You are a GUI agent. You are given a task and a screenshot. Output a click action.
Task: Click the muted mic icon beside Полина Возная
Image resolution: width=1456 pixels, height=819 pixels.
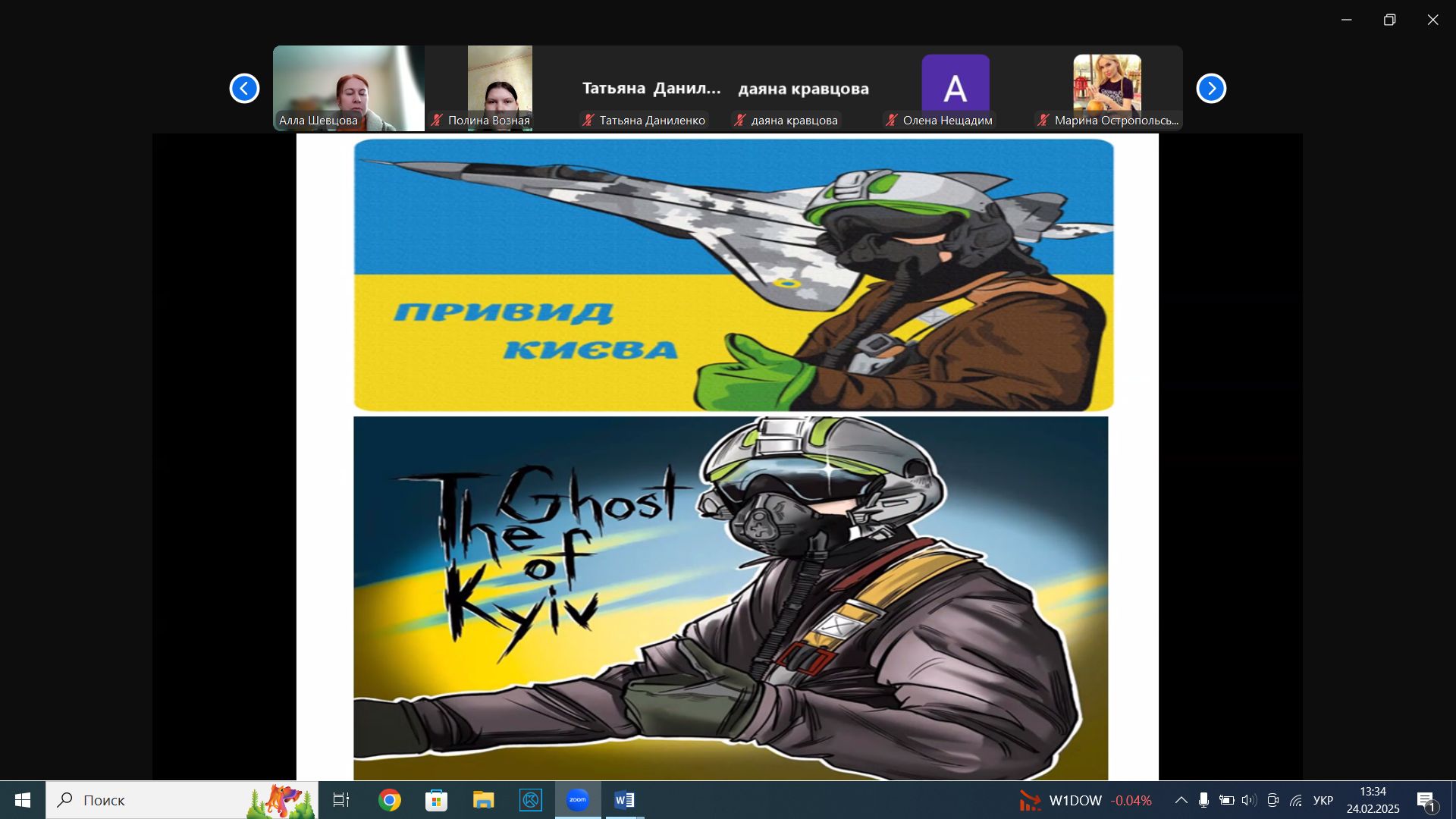point(437,120)
